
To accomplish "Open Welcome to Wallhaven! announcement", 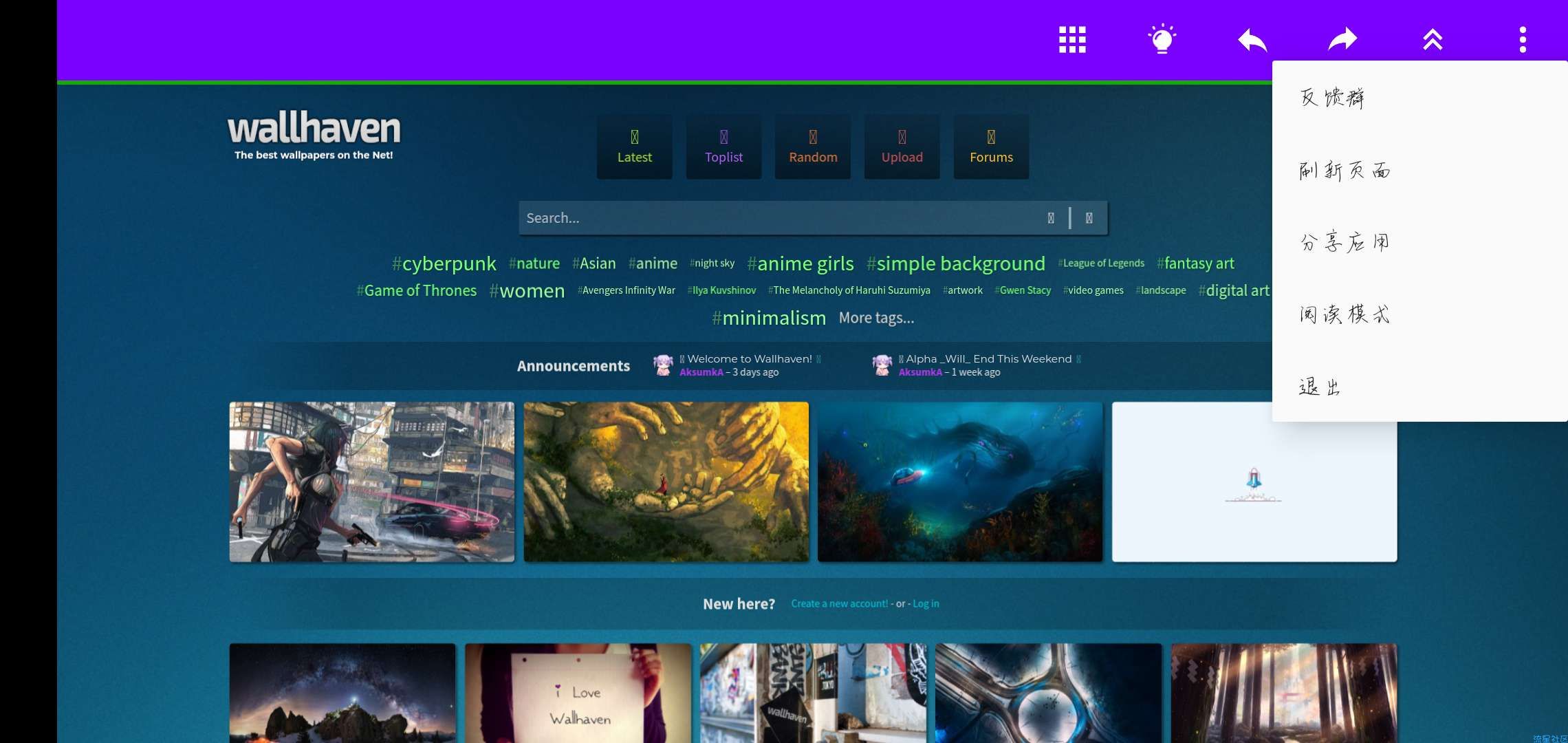I will 750,358.
